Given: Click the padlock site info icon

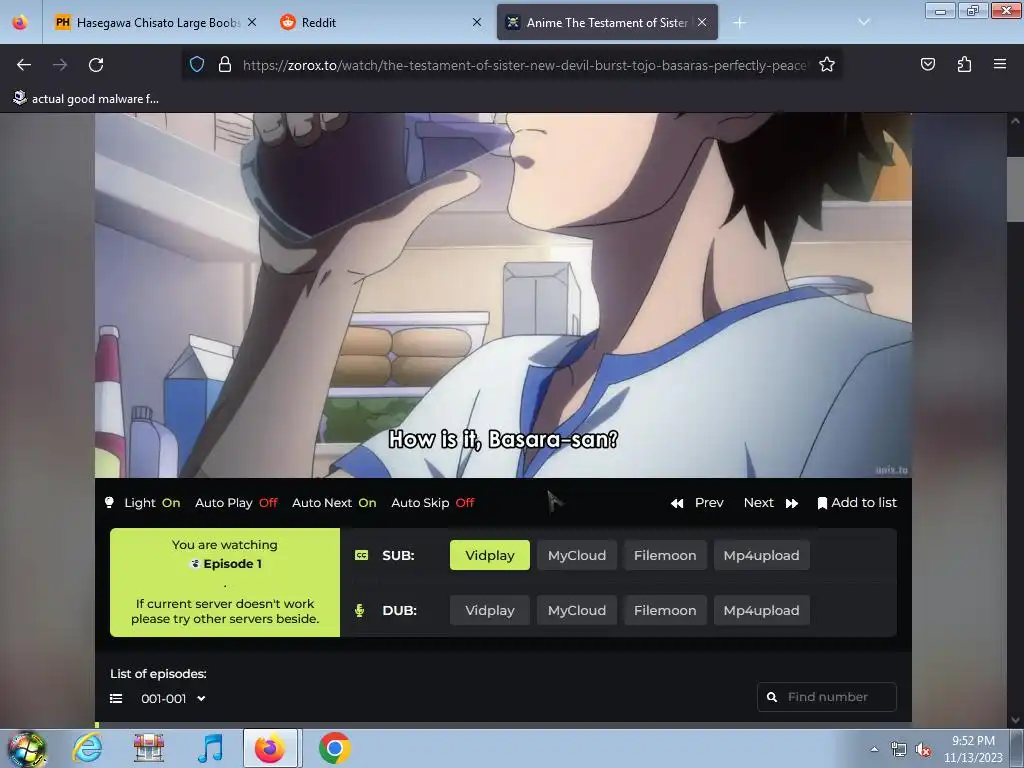Looking at the screenshot, I should pyautogui.click(x=225, y=65).
